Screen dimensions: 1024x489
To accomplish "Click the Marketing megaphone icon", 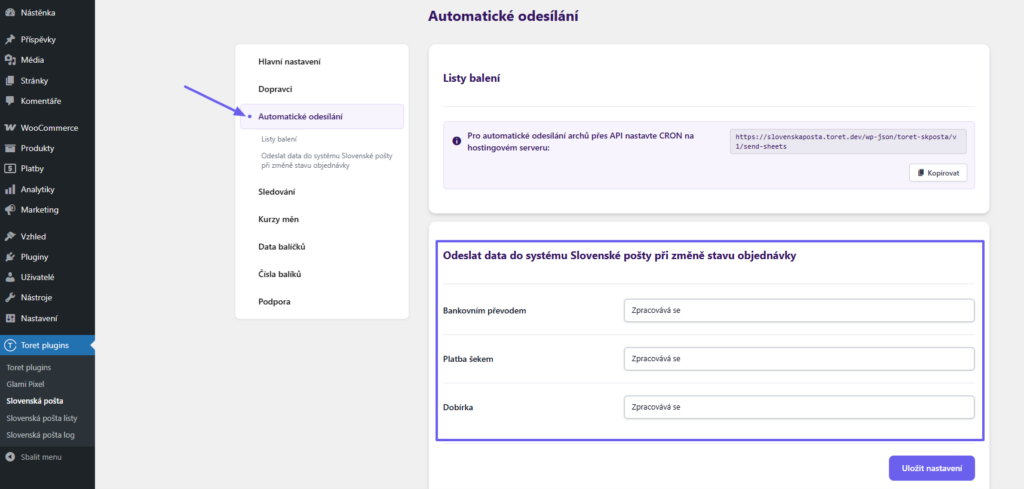I will pyautogui.click(x=10, y=210).
